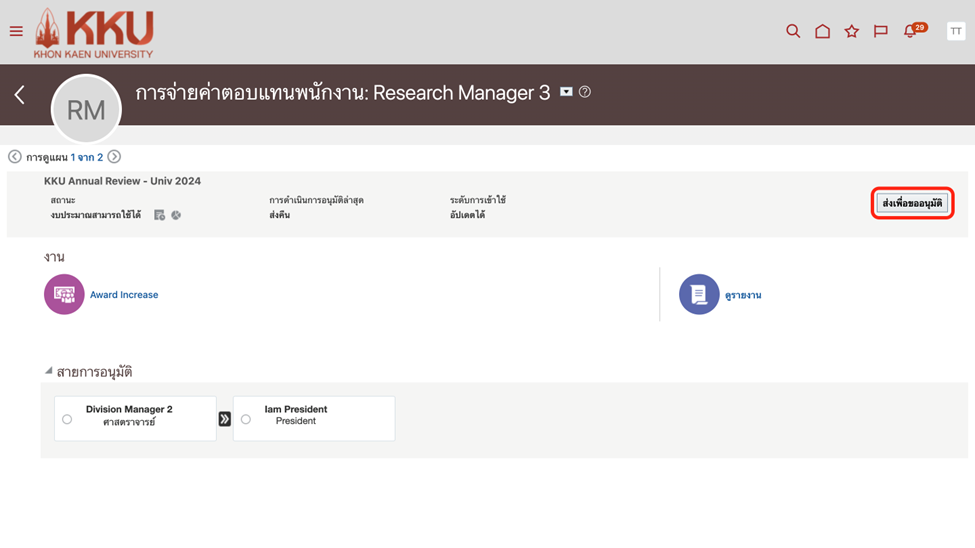Open dropdown arrow next to Research Manager 3
Image resolution: width=975 pixels, height=548 pixels.
point(566,92)
